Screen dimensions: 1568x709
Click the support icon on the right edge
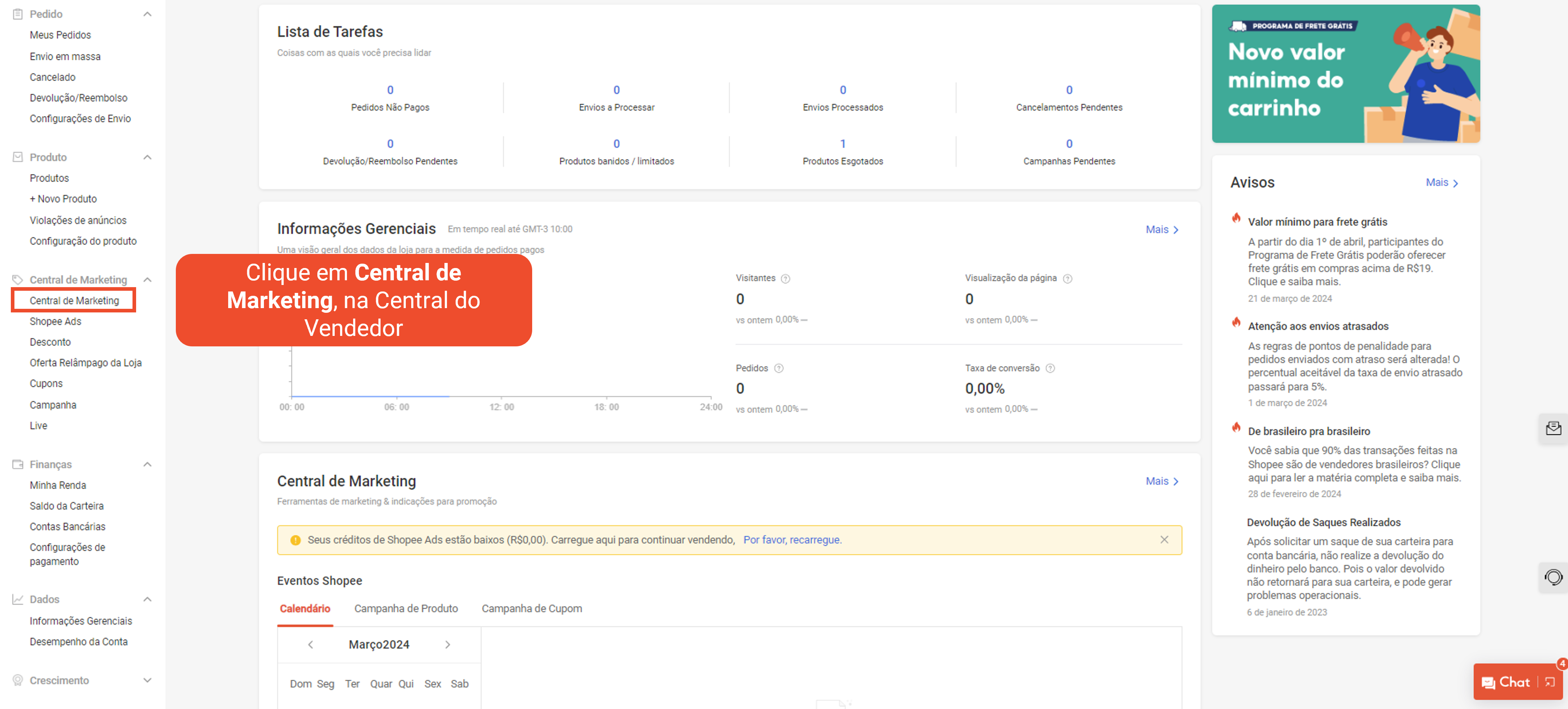pos(1555,578)
